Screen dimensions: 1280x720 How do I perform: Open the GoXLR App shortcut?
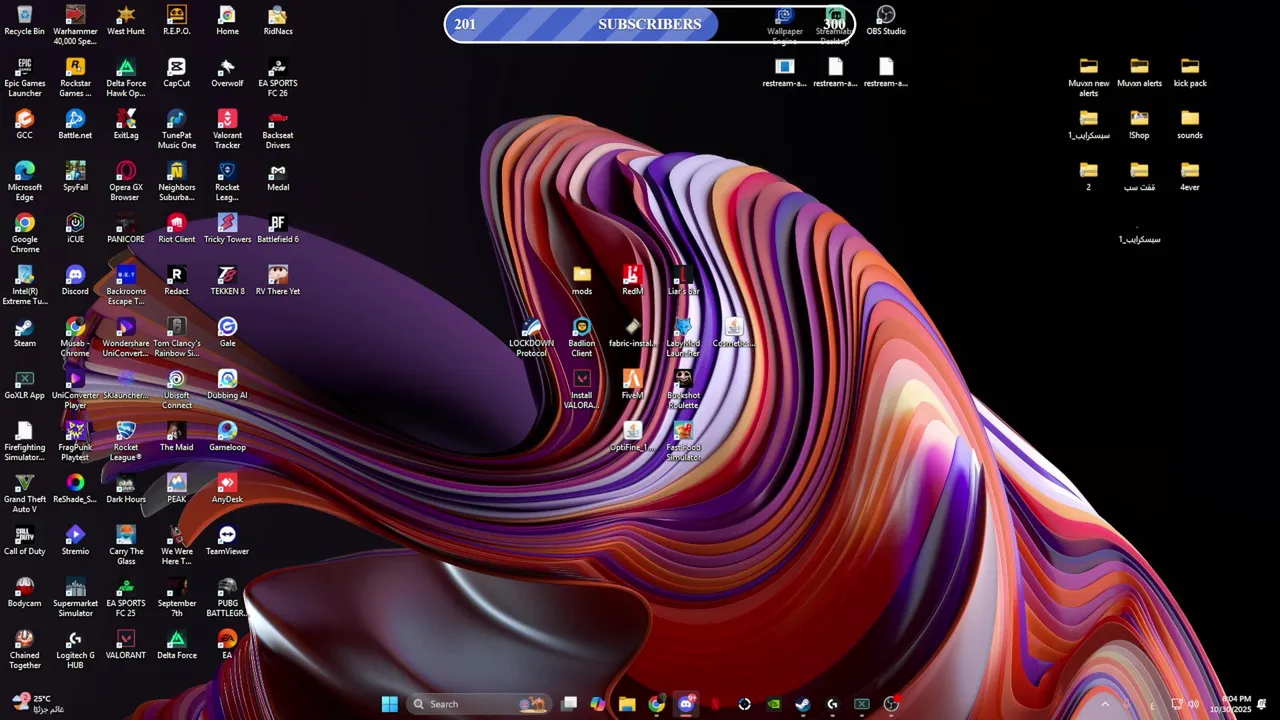click(x=25, y=384)
